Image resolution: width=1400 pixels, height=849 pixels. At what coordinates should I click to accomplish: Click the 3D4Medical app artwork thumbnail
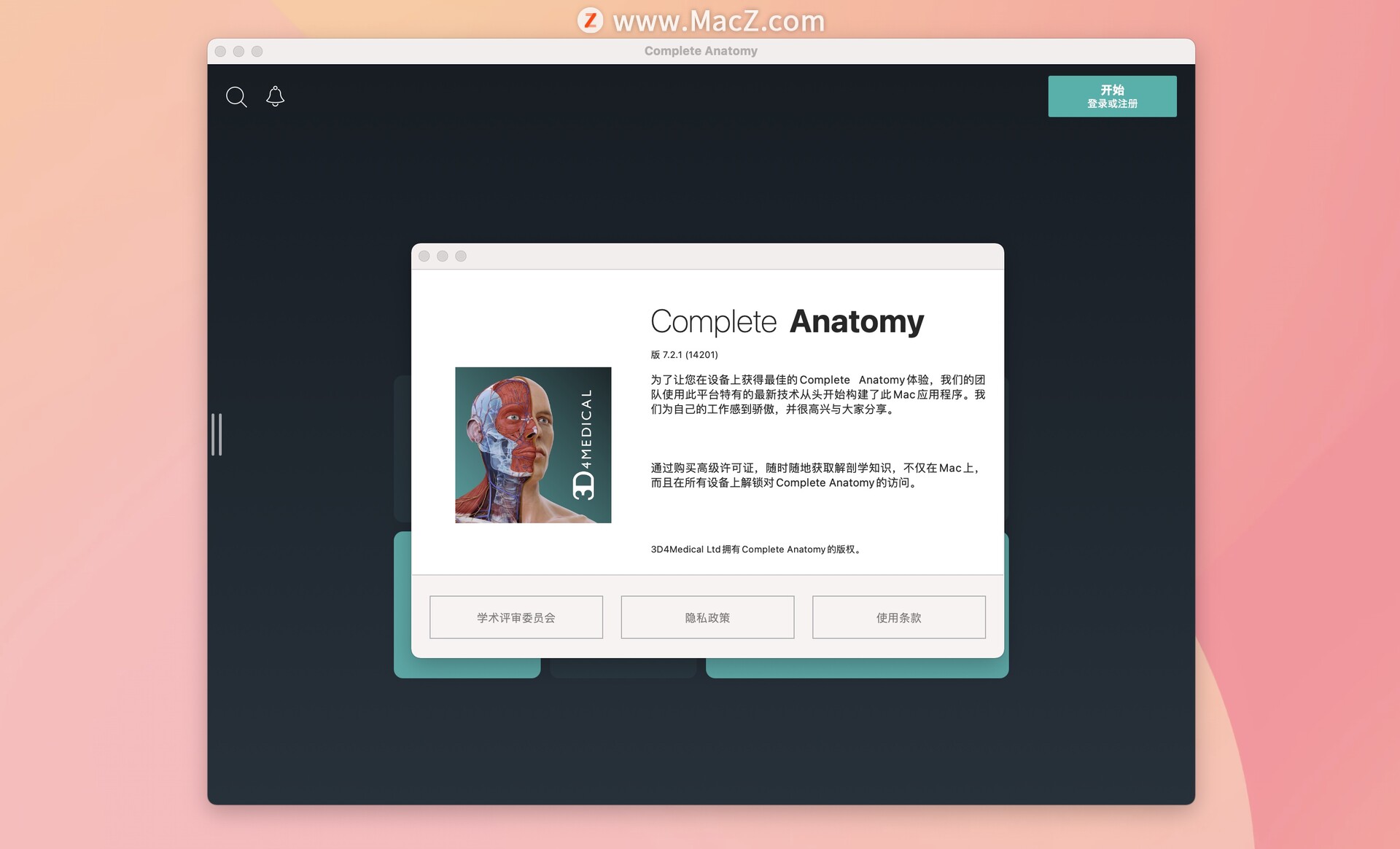pos(533,445)
